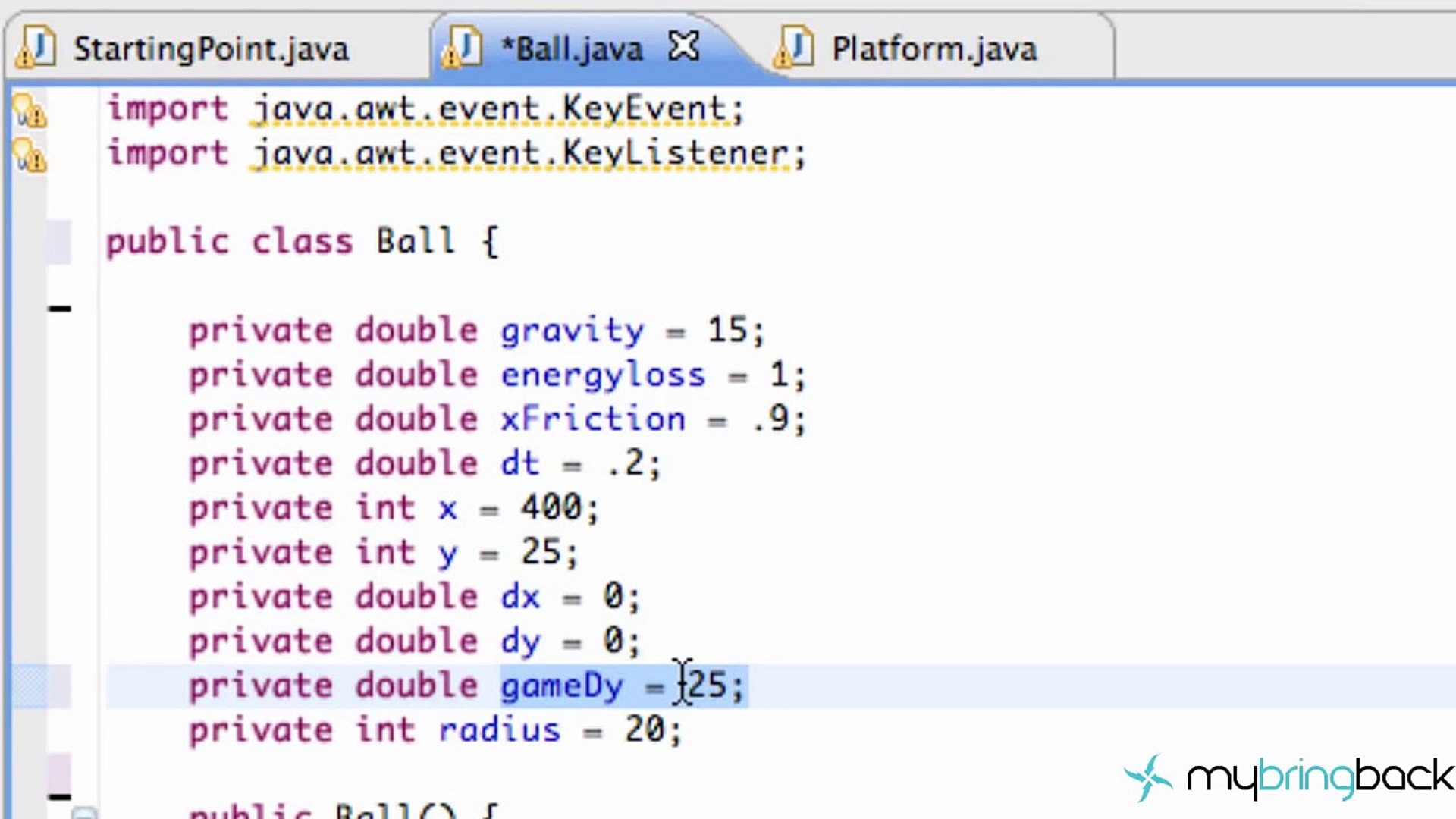The width and height of the screenshot is (1456, 819).
Task: Click the warning lightbulb beside the KeyListener import
Action: click(29, 155)
